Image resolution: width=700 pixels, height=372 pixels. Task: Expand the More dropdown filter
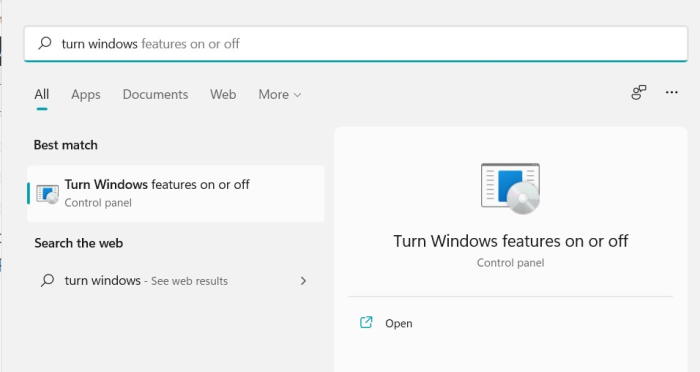pos(279,95)
